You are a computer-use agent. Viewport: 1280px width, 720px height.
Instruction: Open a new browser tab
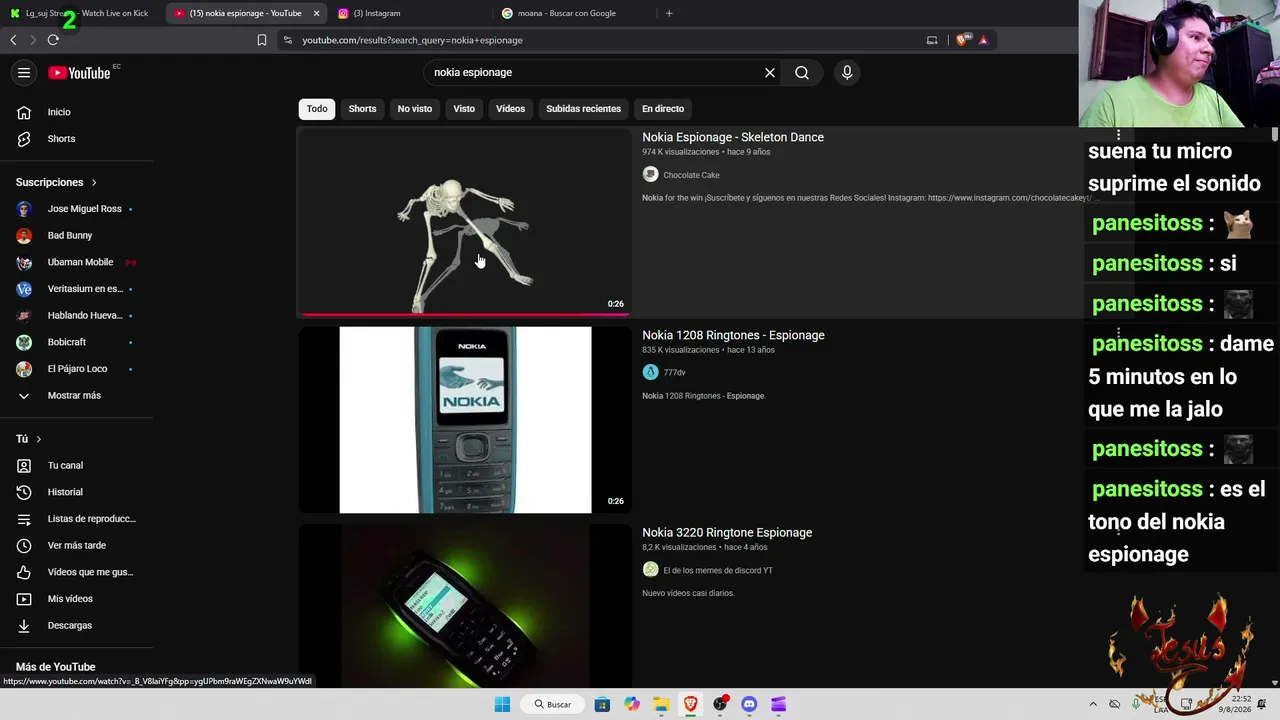(669, 13)
